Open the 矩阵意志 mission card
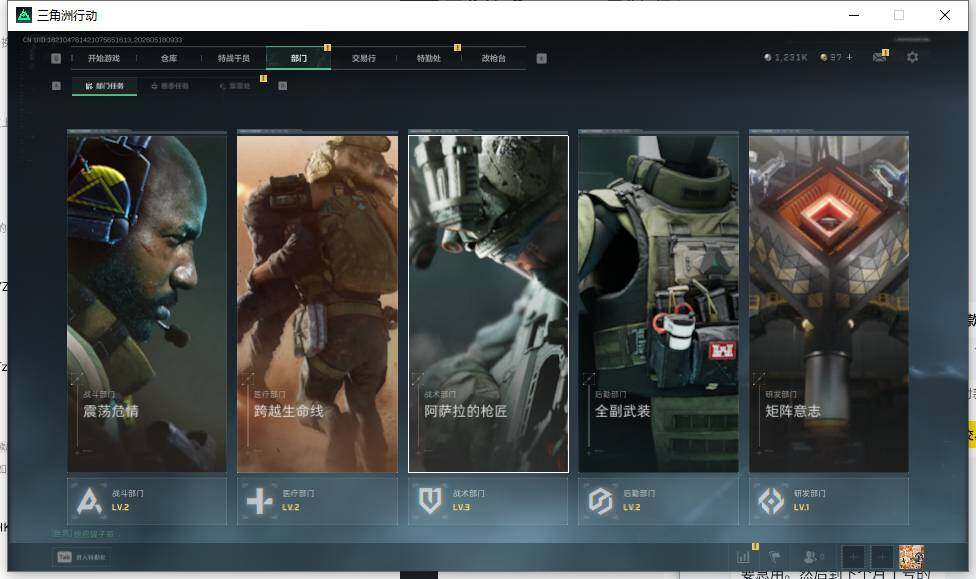This screenshot has width=976, height=579. (829, 303)
